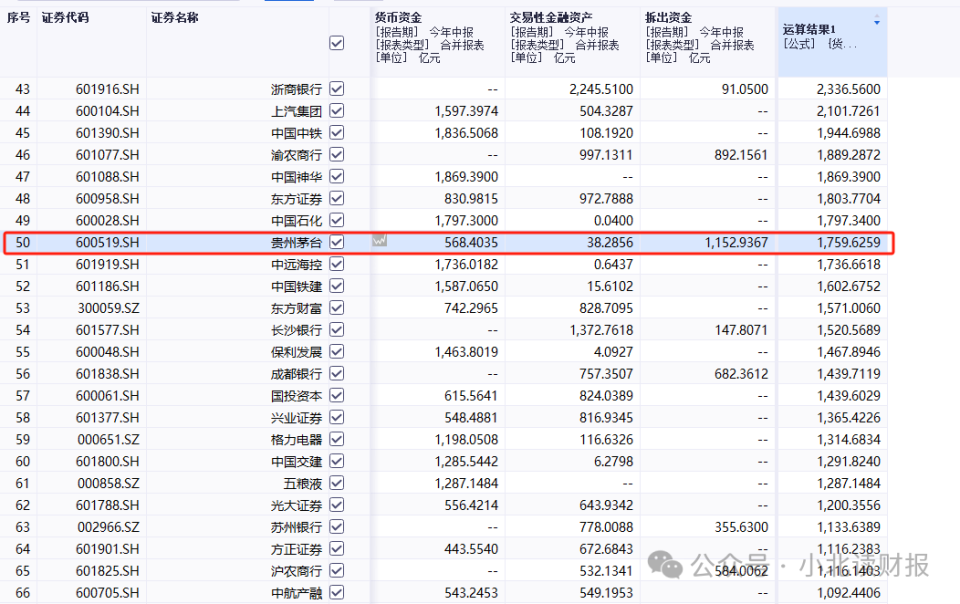Select the 中国神华 name cell
960x604 pixels.
296,177
